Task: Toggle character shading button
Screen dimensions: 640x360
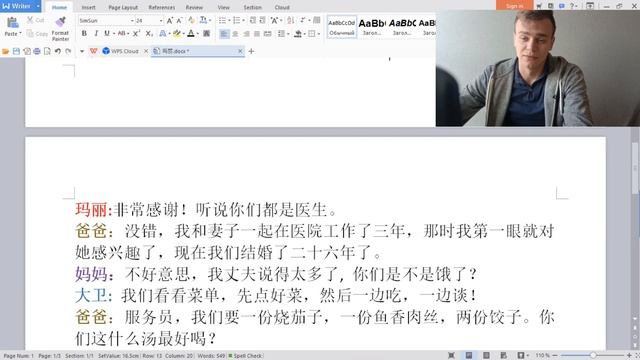Action: click(x=207, y=33)
